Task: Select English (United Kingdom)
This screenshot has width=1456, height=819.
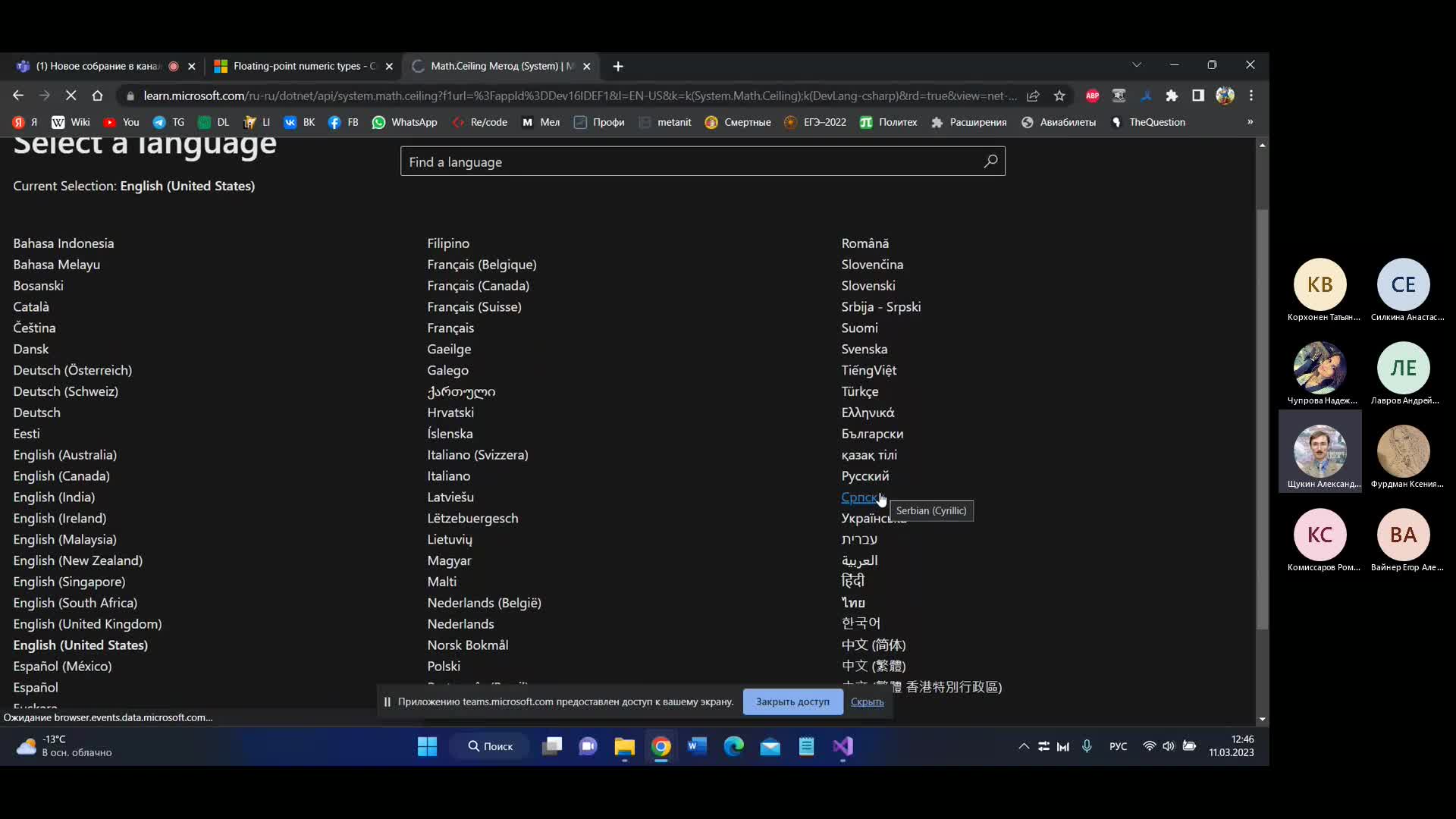Action: [x=87, y=624]
